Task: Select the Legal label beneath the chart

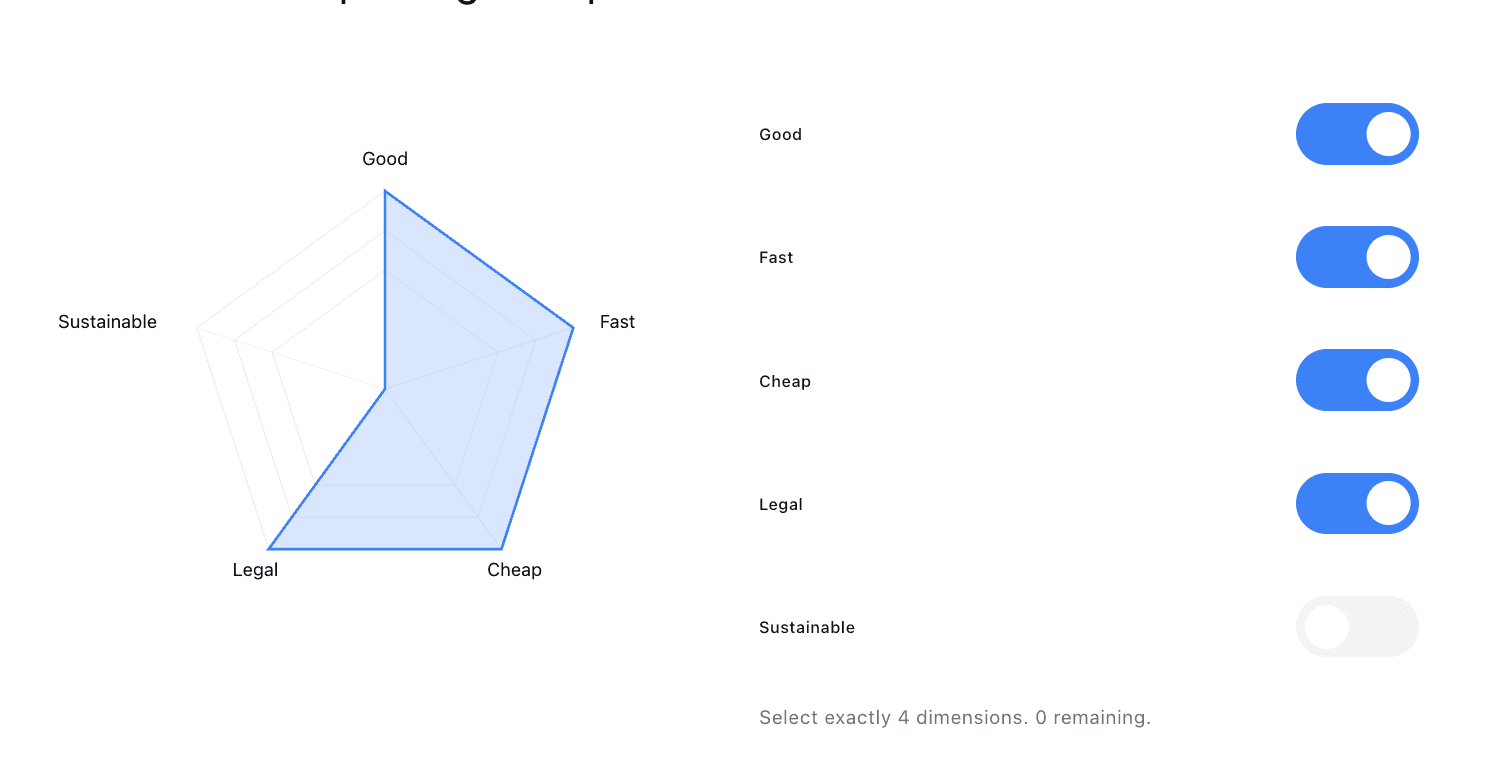Action: pyautogui.click(x=255, y=569)
